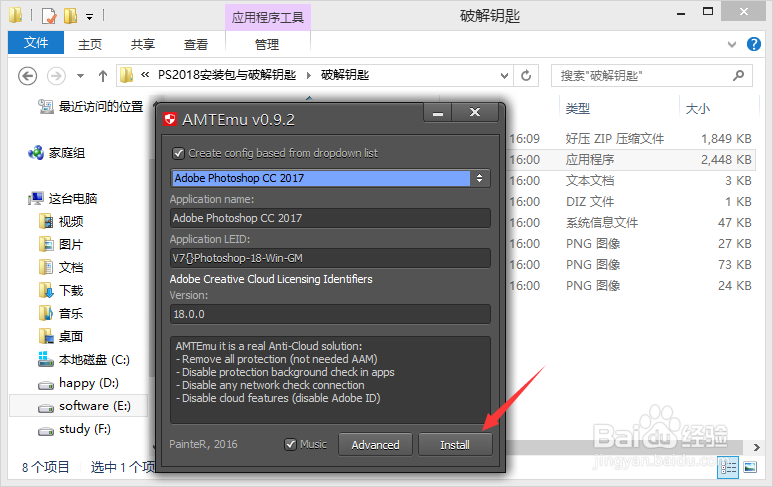Toggle the Music checkbox

[290, 445]
